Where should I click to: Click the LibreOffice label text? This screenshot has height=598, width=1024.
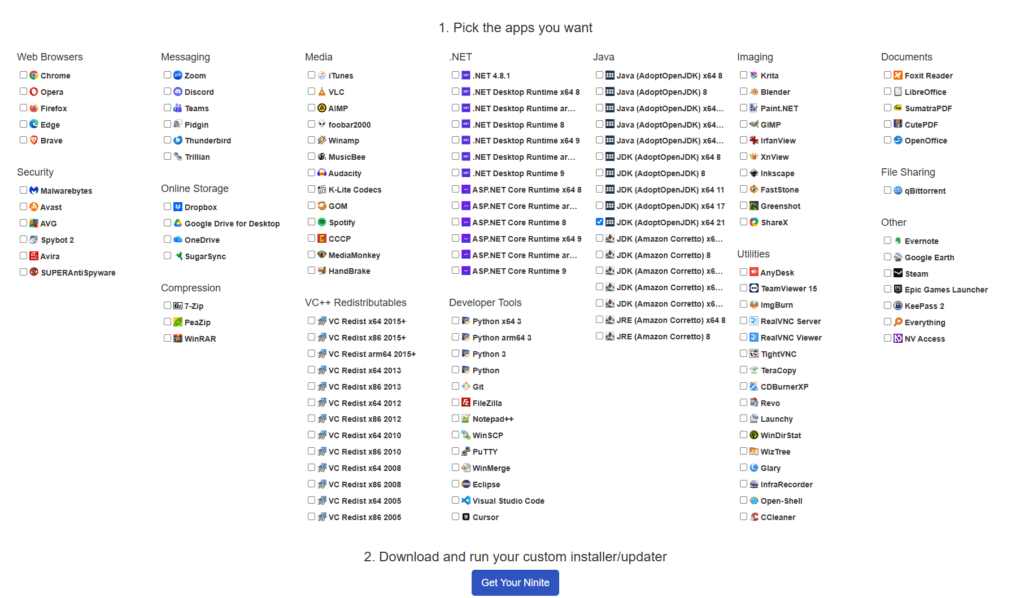click(925, 92)
